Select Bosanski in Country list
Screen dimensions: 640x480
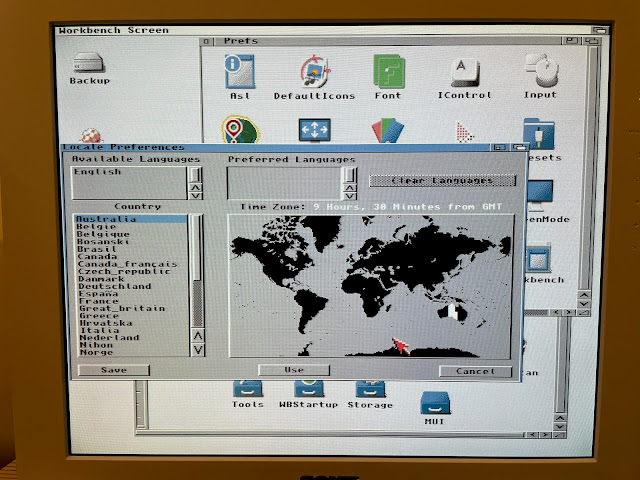(x=131, y=241)
